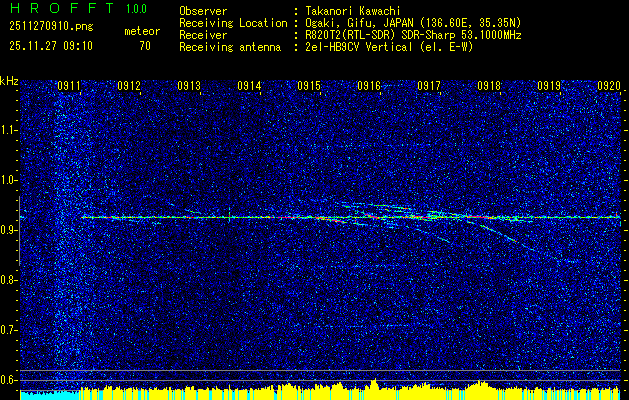Click the Receiving Location label
This screenshot has height=400, width=629.
233,23
